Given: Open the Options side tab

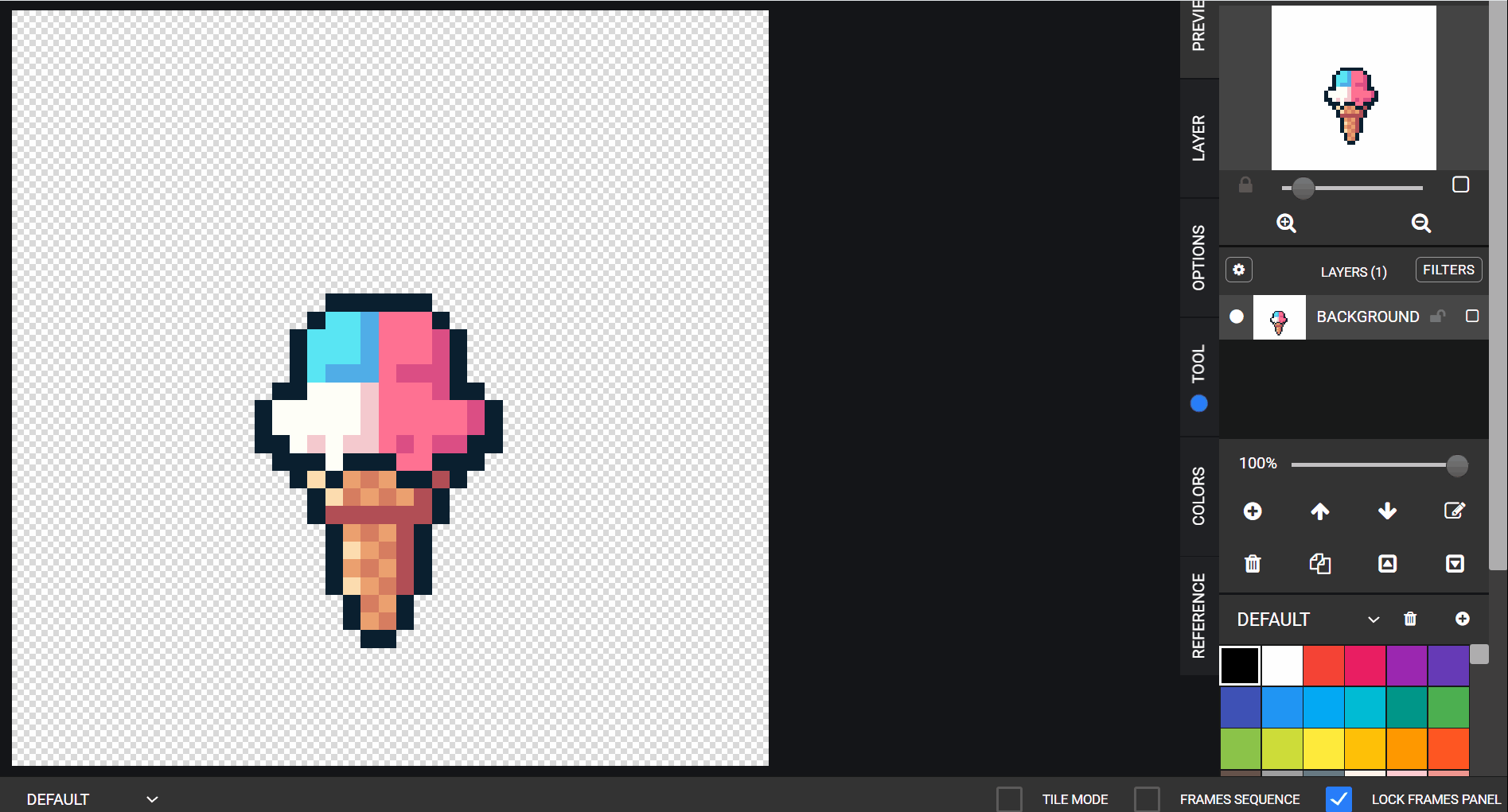Looking at the screenshot, I should (1199, 258).
